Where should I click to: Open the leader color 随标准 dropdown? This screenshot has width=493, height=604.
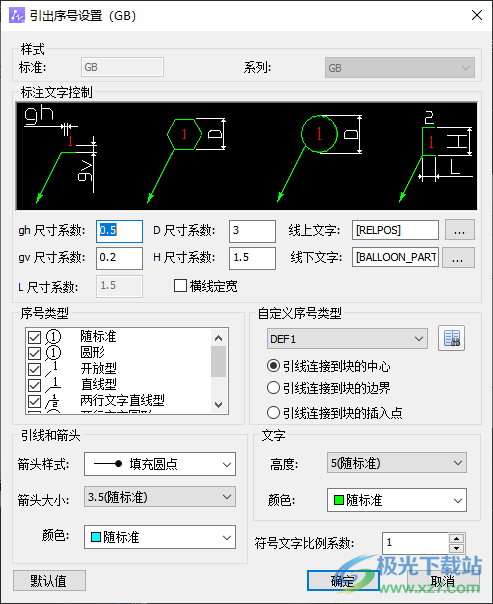(160, 537)
